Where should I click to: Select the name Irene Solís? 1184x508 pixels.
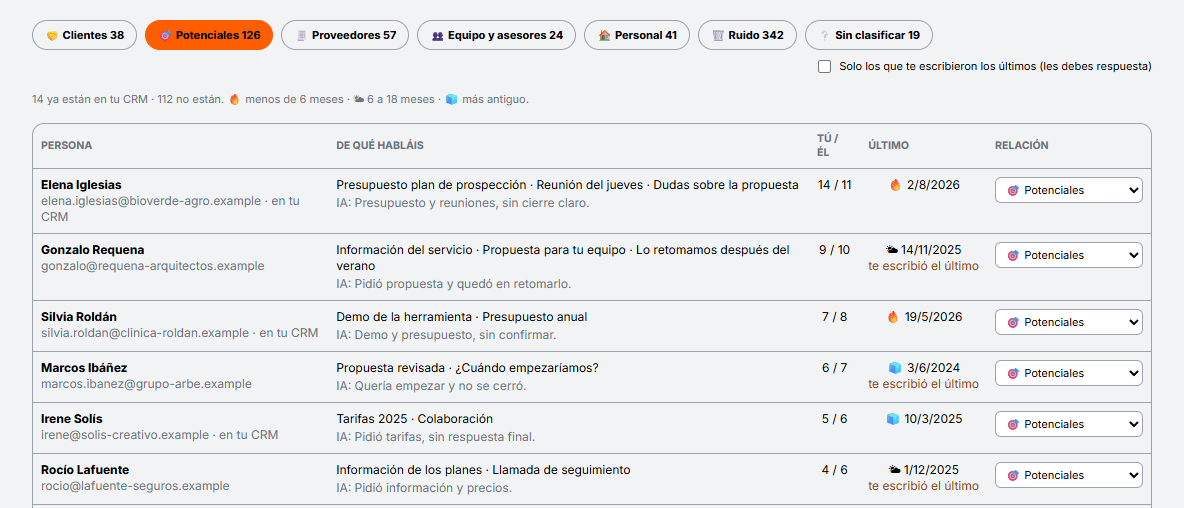pos(72,419)
